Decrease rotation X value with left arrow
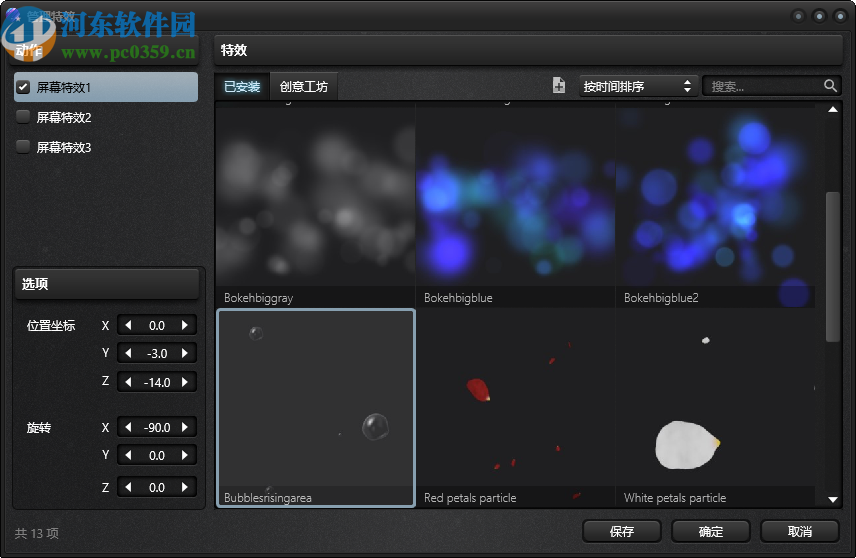This screenshot has height=558, width=856. 128,427
